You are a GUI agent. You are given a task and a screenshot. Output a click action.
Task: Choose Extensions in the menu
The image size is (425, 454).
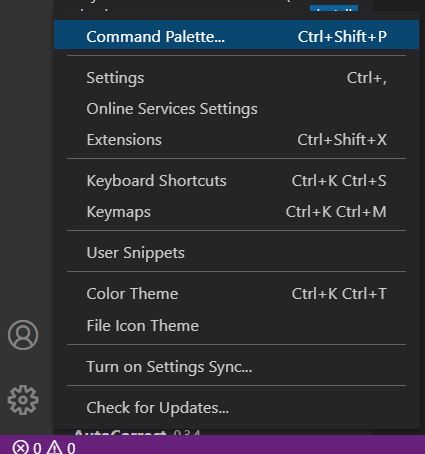tap(236, 140)
